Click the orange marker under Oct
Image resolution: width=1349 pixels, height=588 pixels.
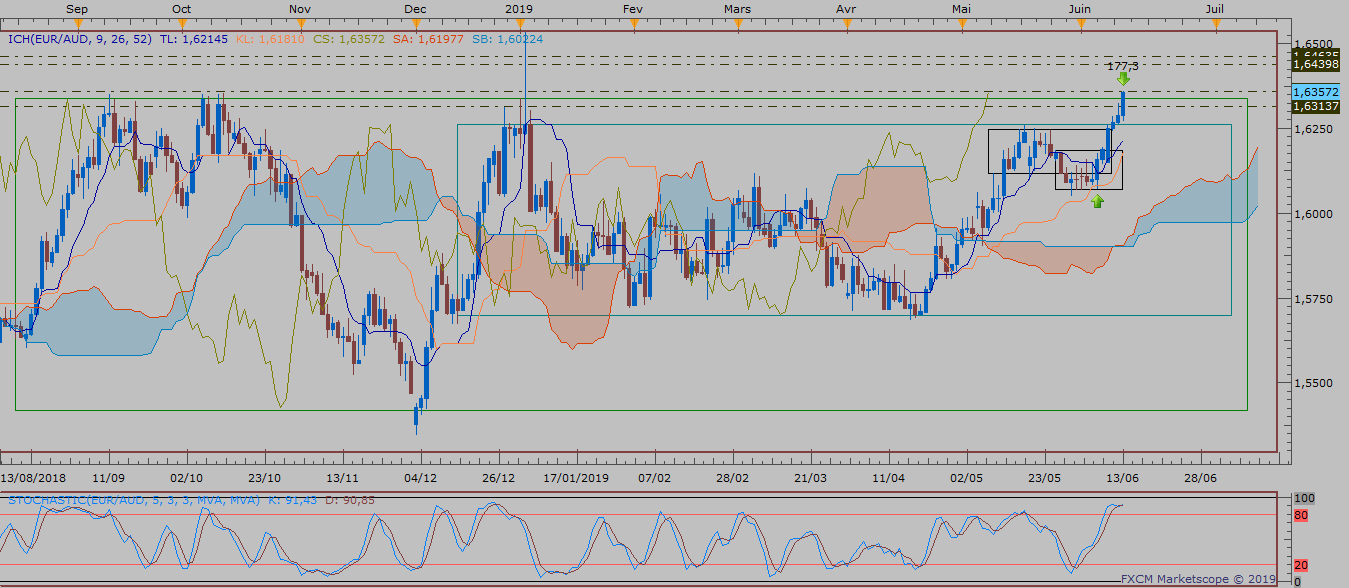coord(182,22)
